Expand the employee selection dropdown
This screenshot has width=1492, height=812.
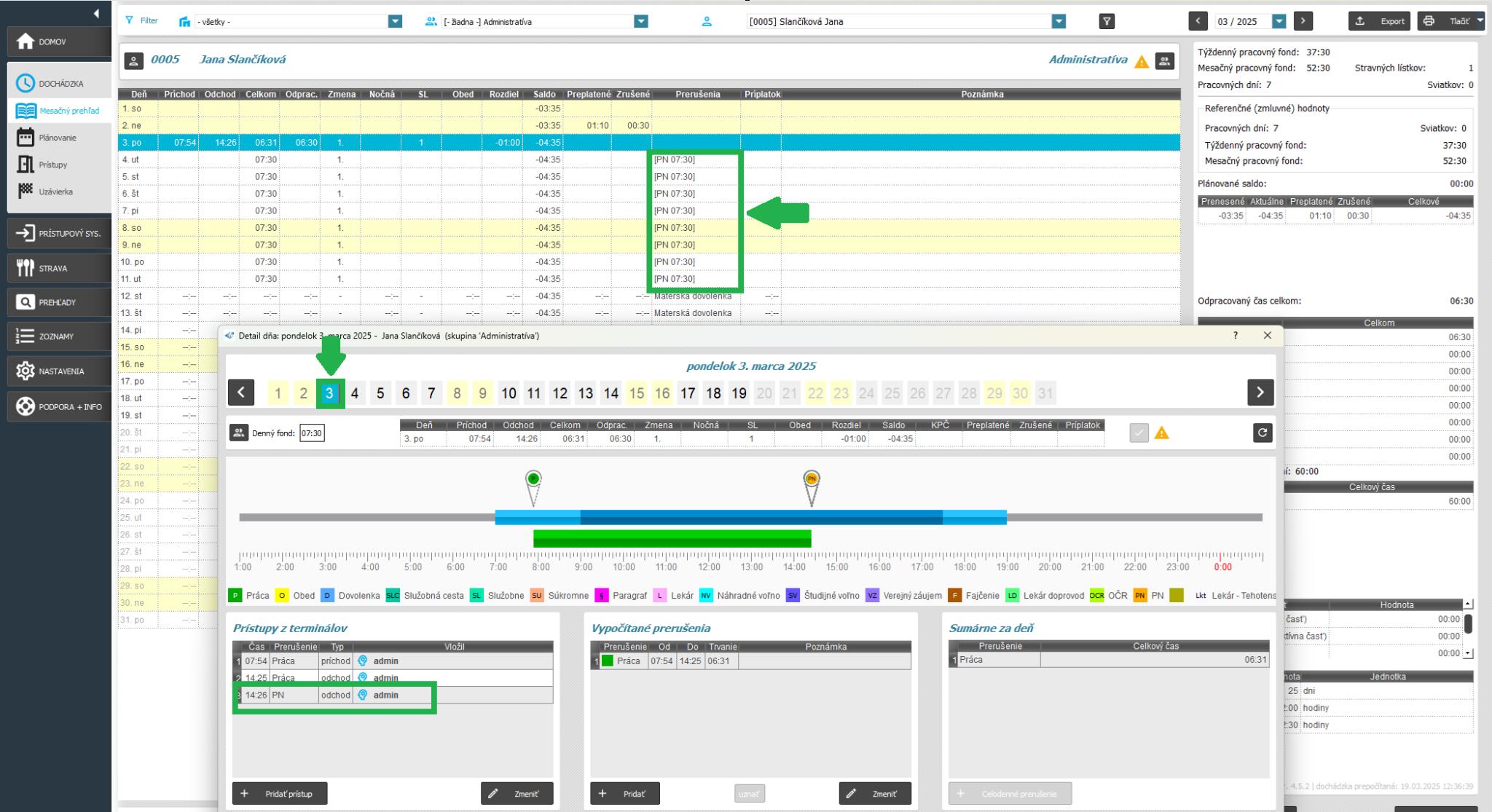[1059, 22]
